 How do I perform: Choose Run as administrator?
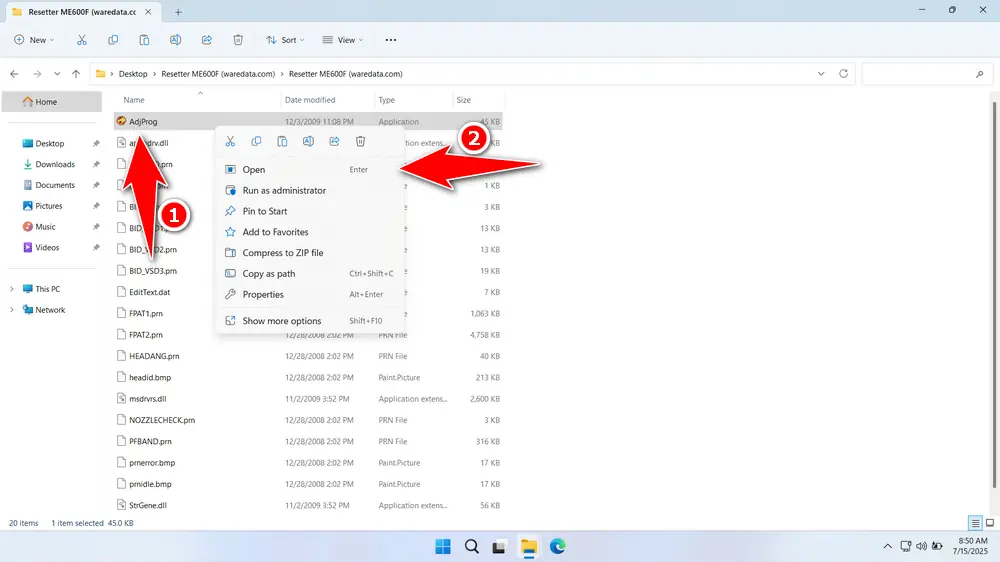click(310, 190)
